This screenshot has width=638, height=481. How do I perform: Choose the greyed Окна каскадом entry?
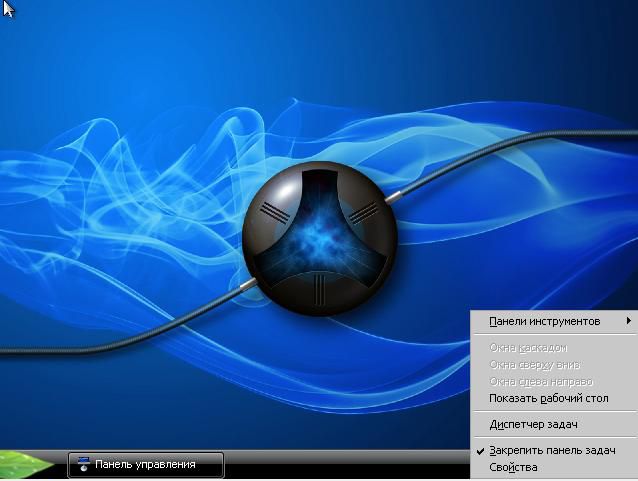527,347
